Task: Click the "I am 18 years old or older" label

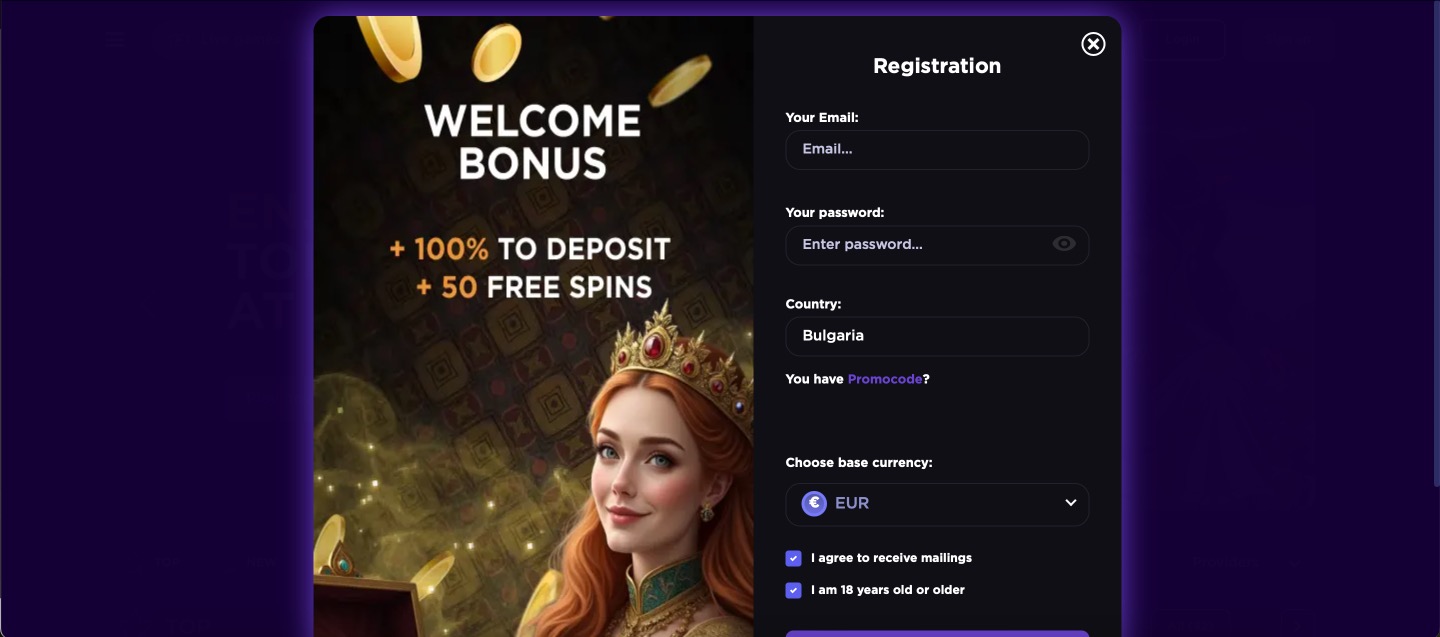Action: pyautogui.click(x=888, y=590)
